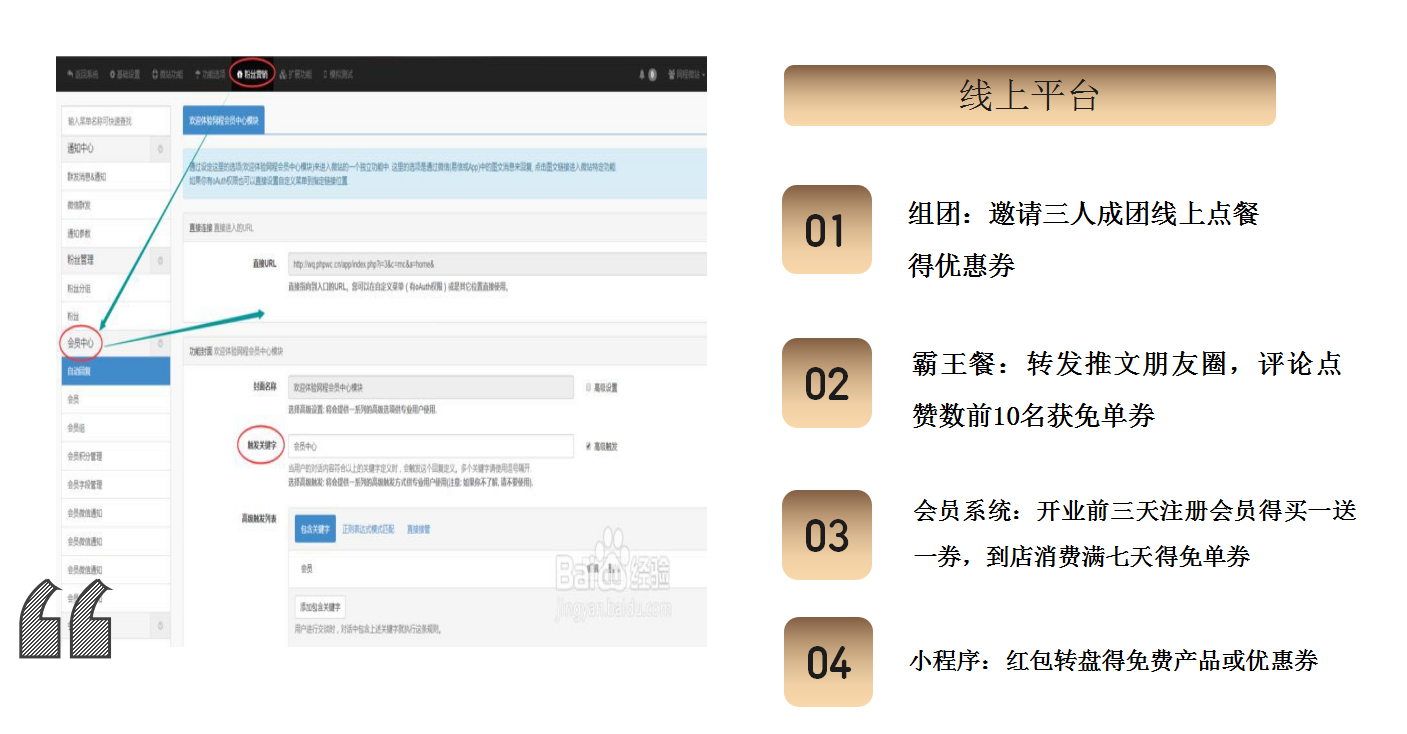
Task: Collapse the 粉丝管理 sidebar section
Action: coord(161,261)
